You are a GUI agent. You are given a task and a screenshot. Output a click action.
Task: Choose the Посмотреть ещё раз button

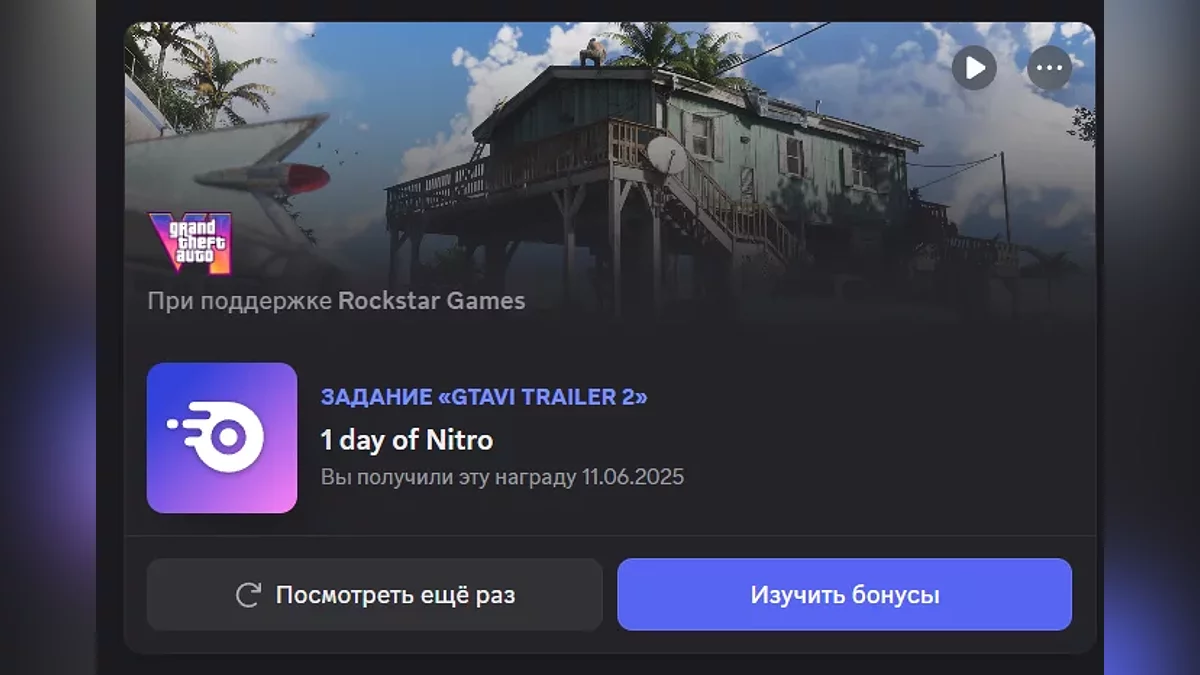point(374,595)
